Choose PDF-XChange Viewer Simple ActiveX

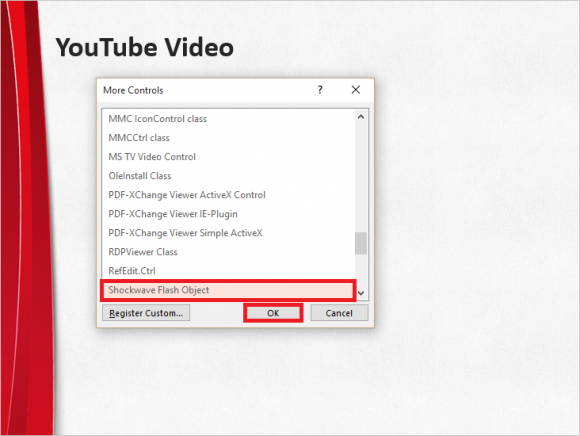click(x=228, y=233)
